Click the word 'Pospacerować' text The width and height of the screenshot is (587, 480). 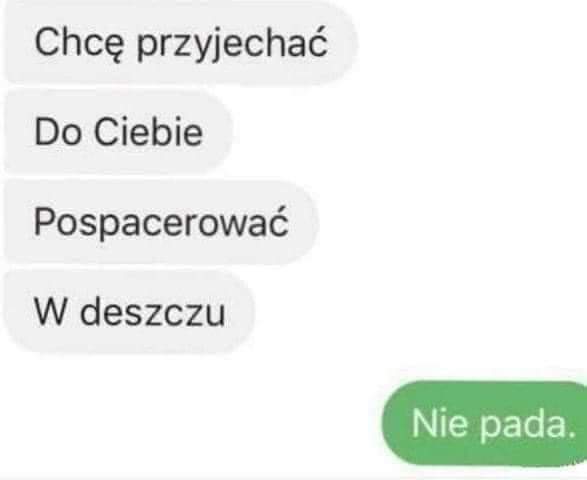[x=161, y=222]
